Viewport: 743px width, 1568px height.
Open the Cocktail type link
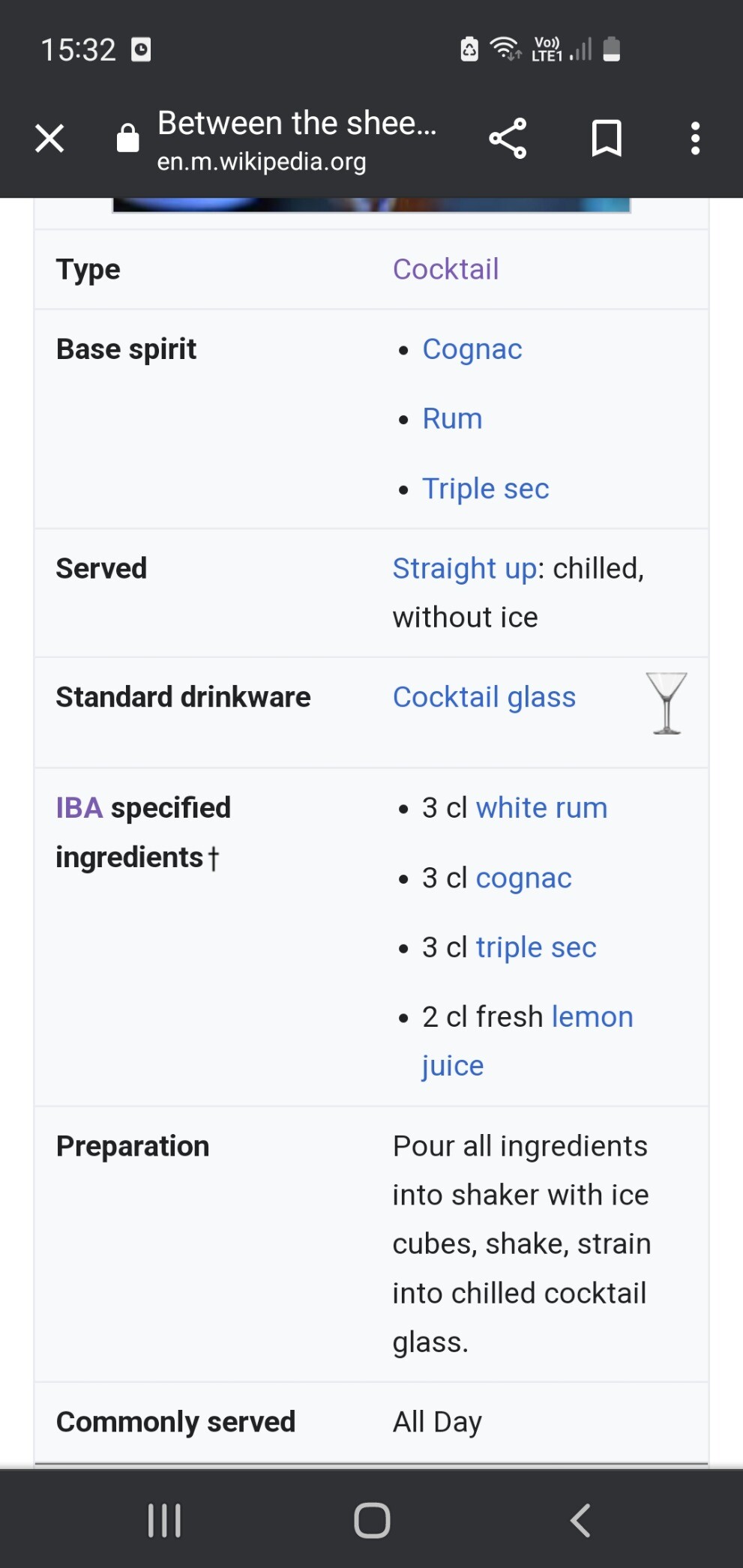pos(445,269)
